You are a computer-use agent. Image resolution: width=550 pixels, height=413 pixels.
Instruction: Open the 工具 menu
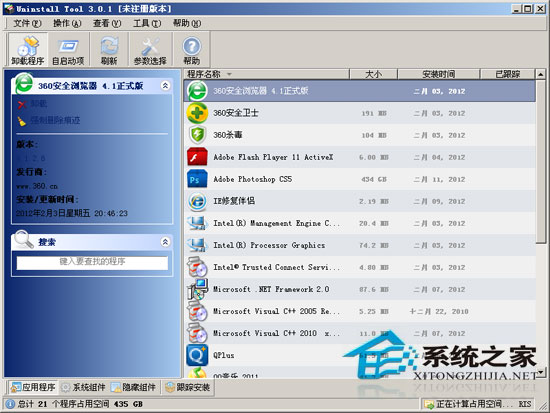click(x=147, y=23)
